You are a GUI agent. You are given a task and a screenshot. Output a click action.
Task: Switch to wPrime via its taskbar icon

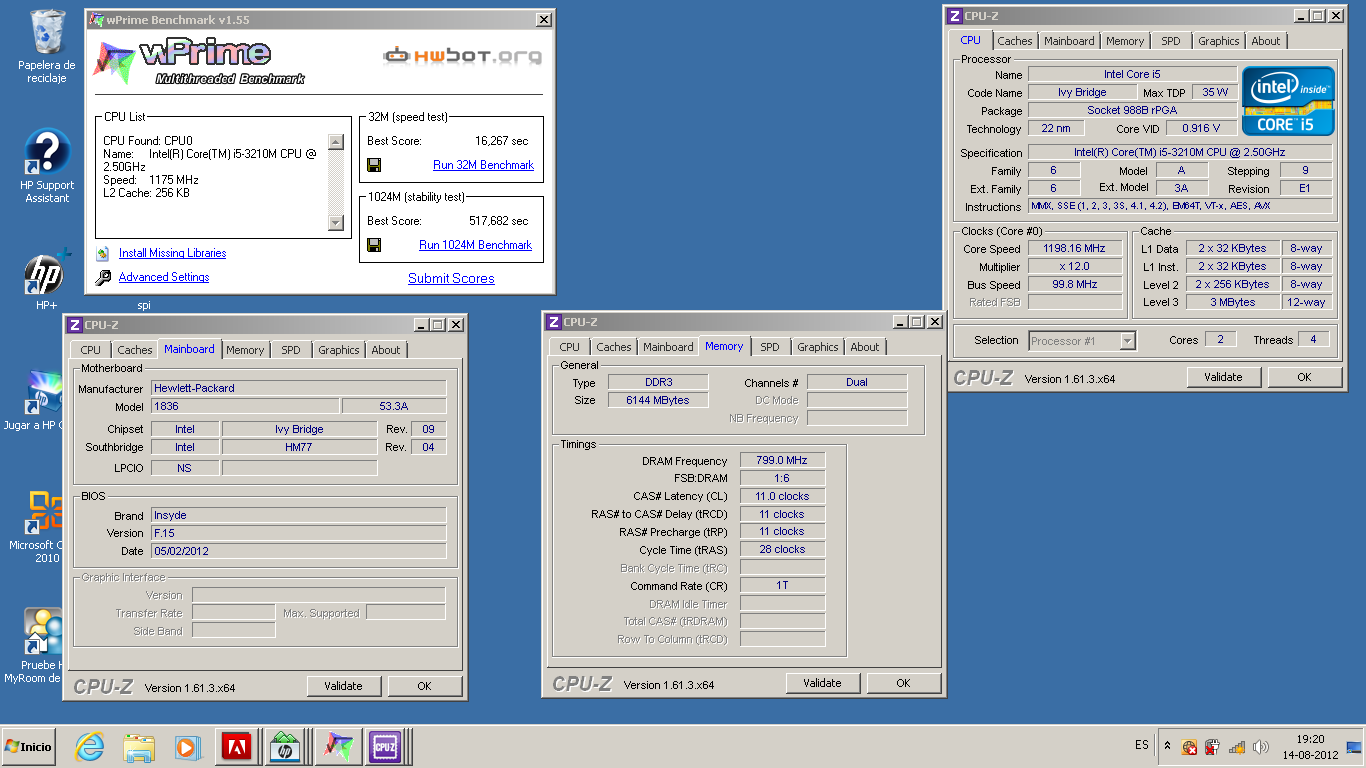click(x=337, y=747)
